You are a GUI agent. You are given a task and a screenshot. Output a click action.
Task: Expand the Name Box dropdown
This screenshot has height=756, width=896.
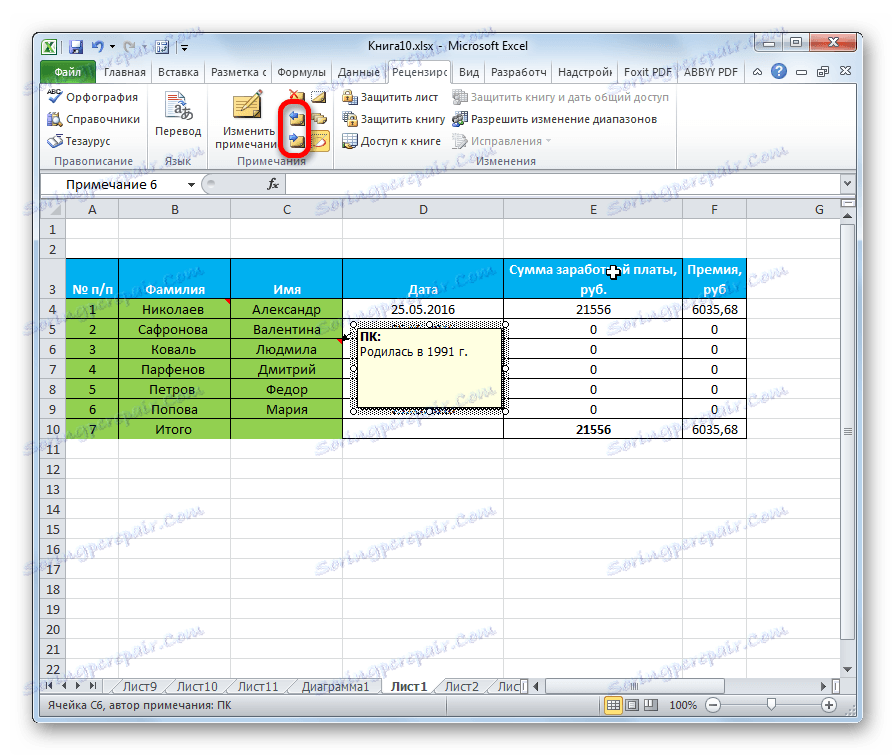pos(191,185)
